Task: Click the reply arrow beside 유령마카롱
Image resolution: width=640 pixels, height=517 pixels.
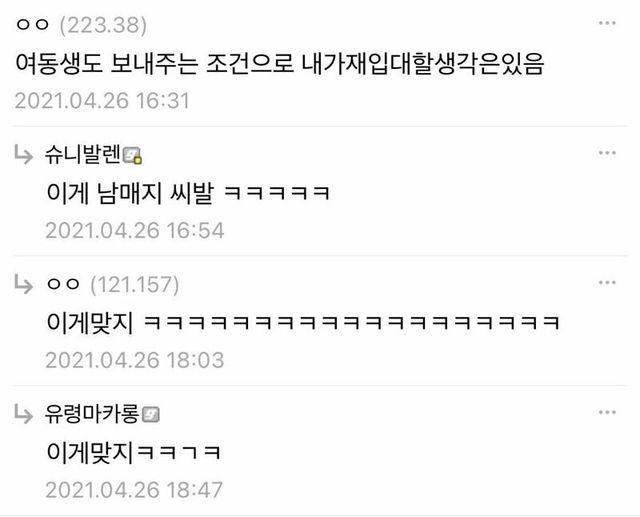Action: pyautogui.click(x=23, y=414)
